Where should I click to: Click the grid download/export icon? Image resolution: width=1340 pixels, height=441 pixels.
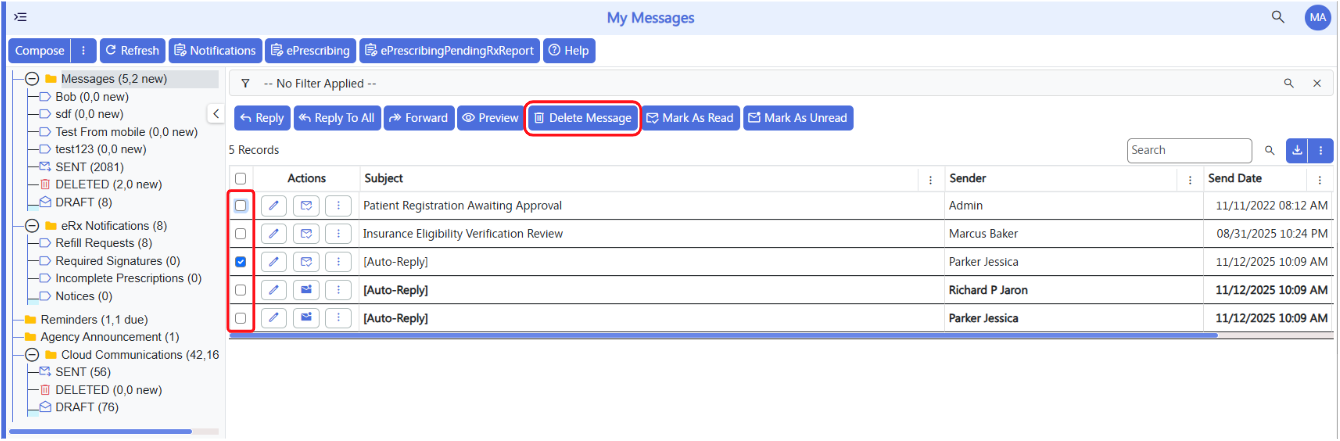tap(1298, 150)
